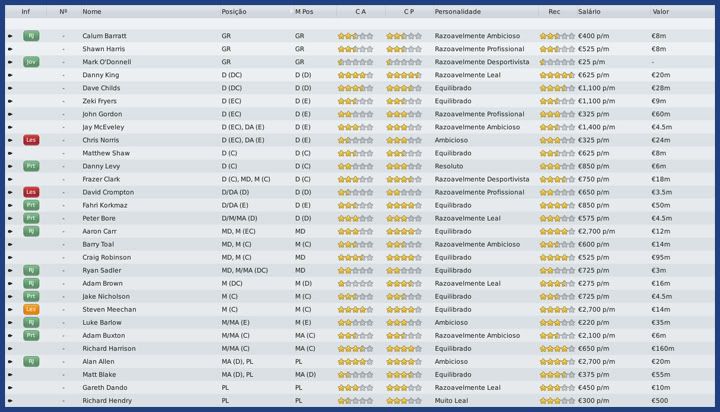Open Craig Robinson's player profile
This screenshot has height=412, width=720.
(106, 257)
